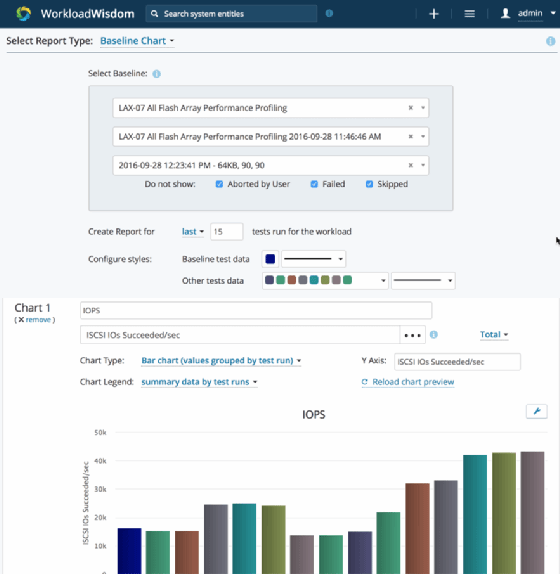This screenshot has height=574, width=560.
Task: Click the brown swatch in other tests palette
Action: point(292,280)
